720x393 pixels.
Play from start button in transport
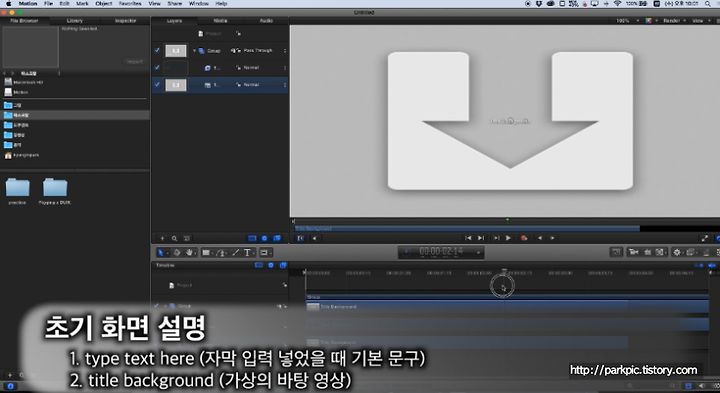tap(496, 238)
